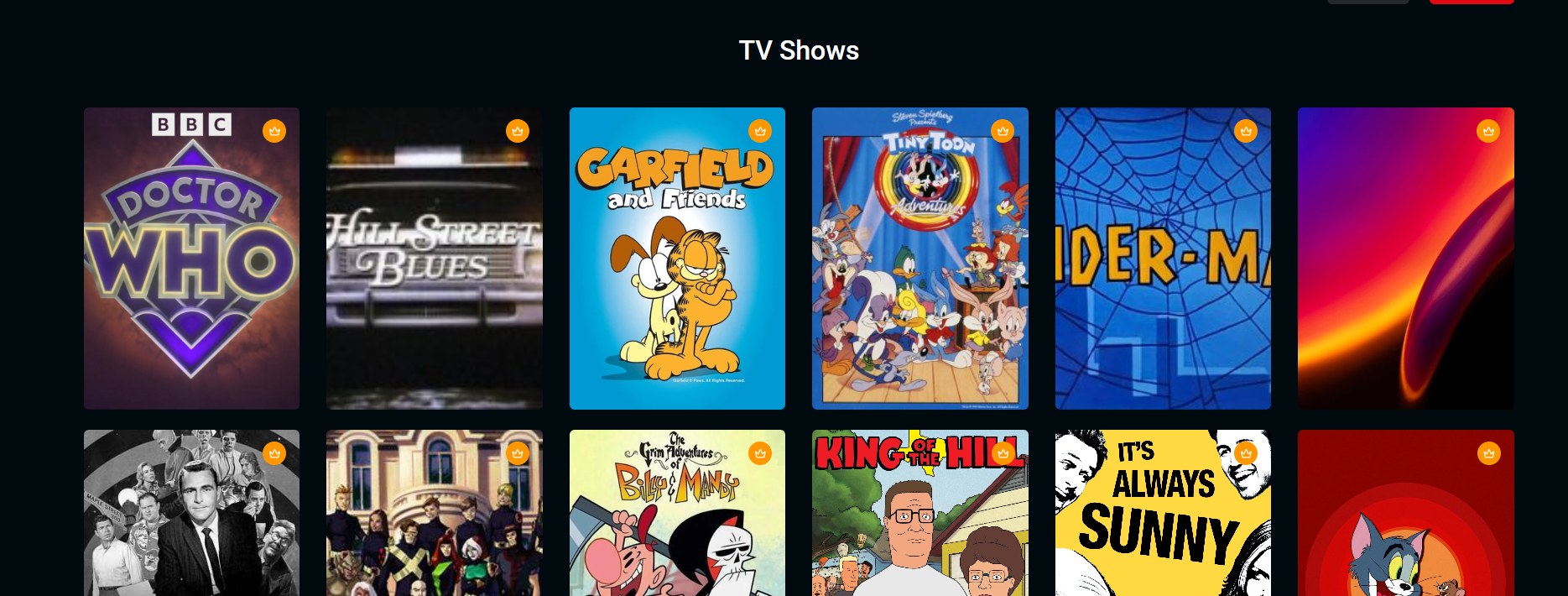Click the crown badge on Twilight Zone poster
The image size is (1568, 596).
tap(274, 453)
